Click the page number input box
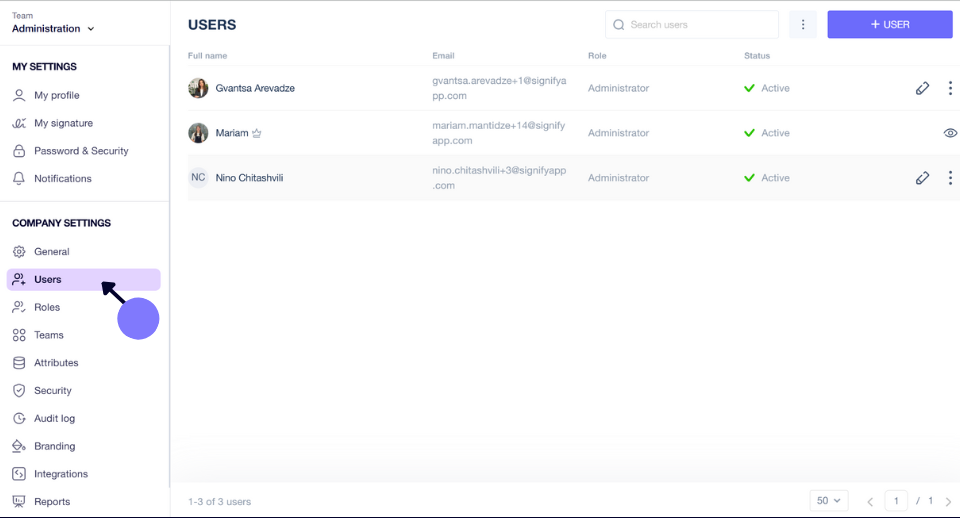Screen dimensions: 960x518 coord(896,501)
